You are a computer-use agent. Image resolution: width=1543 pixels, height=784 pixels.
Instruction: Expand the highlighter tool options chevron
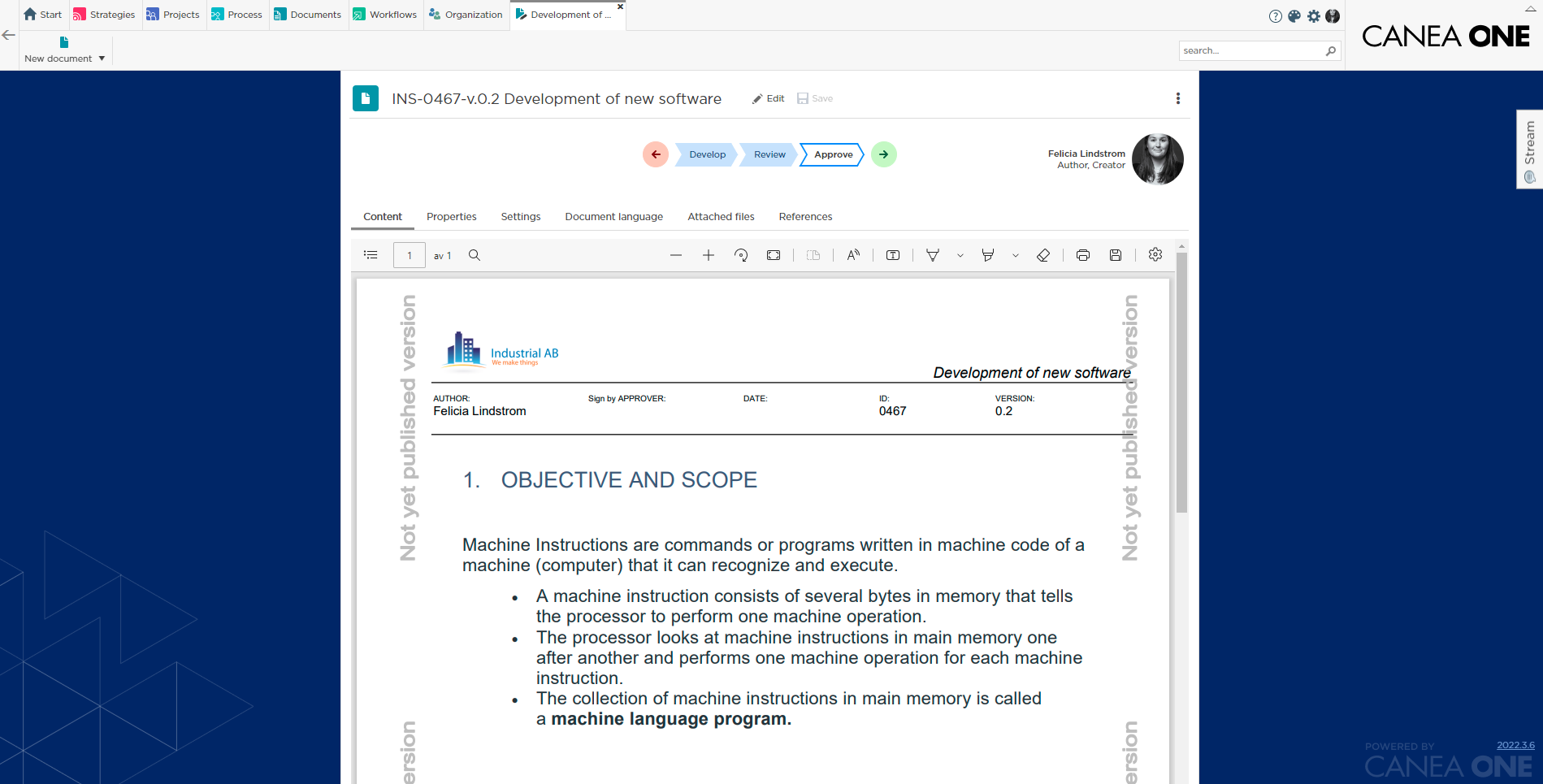coord(1015,254)
